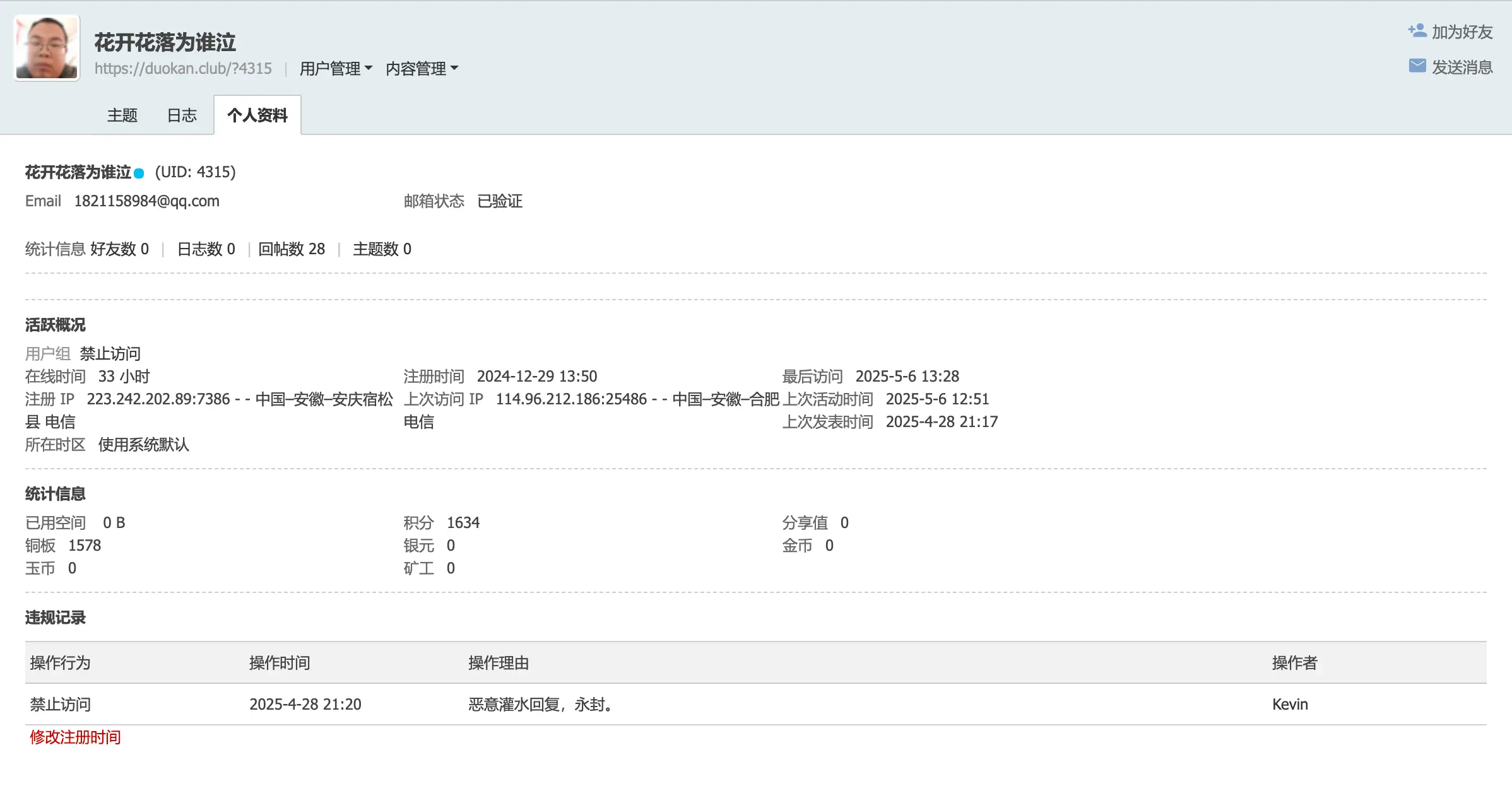Click the 已验证 email status label
The height and width of the screenshot is (786, 1512).
pyautogui.click(x=499, y=201)
